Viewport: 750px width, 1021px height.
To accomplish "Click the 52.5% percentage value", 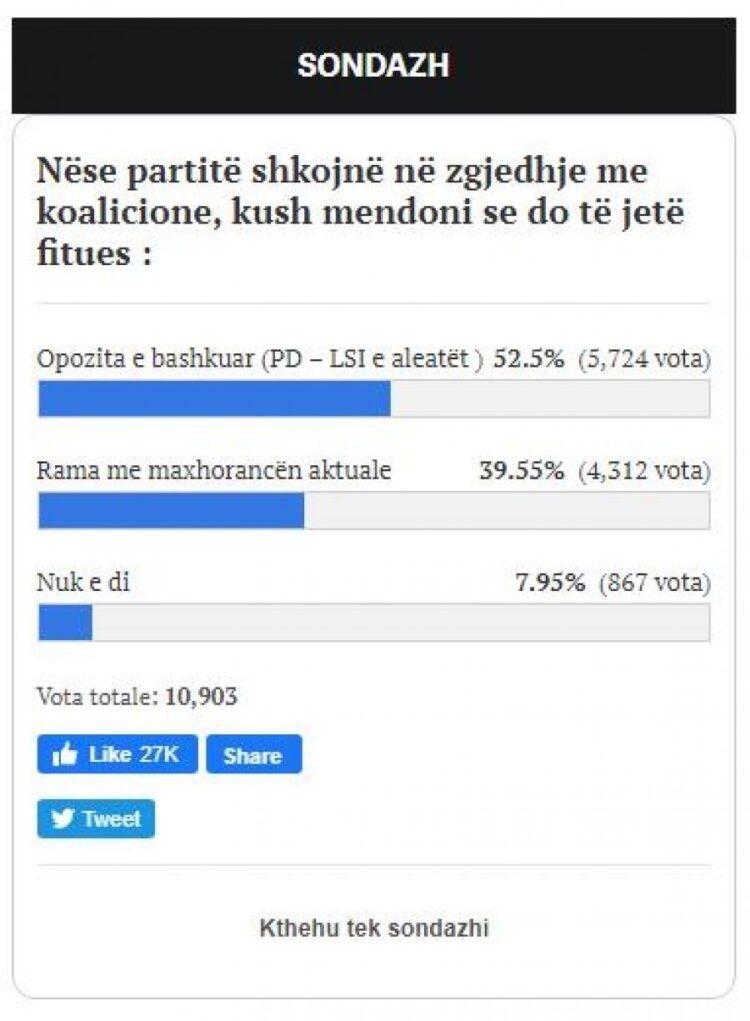I will click(529, 359).
